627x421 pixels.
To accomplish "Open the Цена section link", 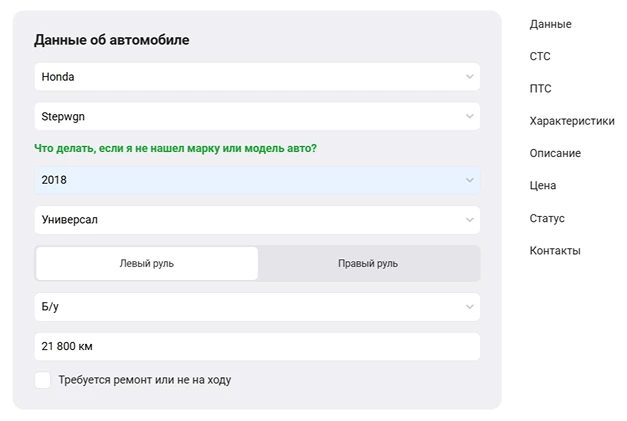I will point(543,186).
